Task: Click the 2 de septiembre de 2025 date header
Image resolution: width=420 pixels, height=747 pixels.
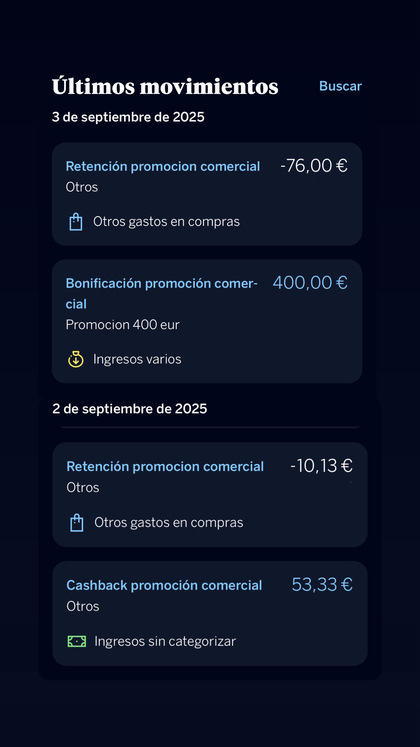Action: (x=130, y=409)
